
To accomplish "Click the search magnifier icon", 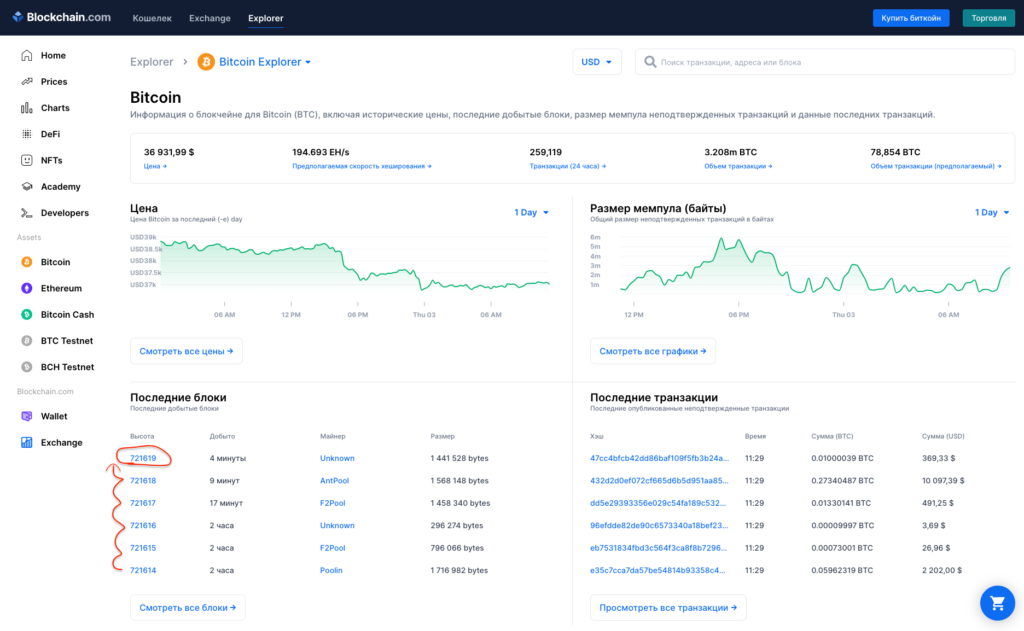I will tap(650, 62).
